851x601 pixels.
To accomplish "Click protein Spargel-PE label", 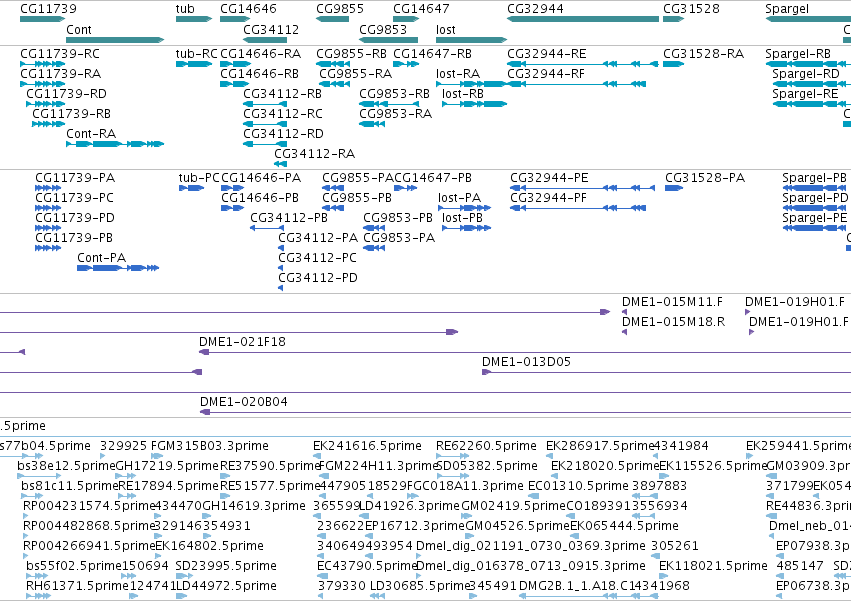I will pyautogui.click(x=815, y=218).
